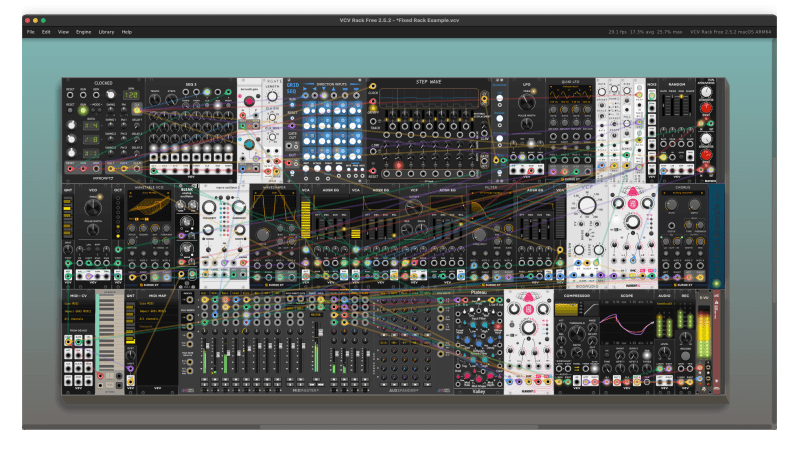Click the lit CLK output jack on Clocked

coord(137,109)
